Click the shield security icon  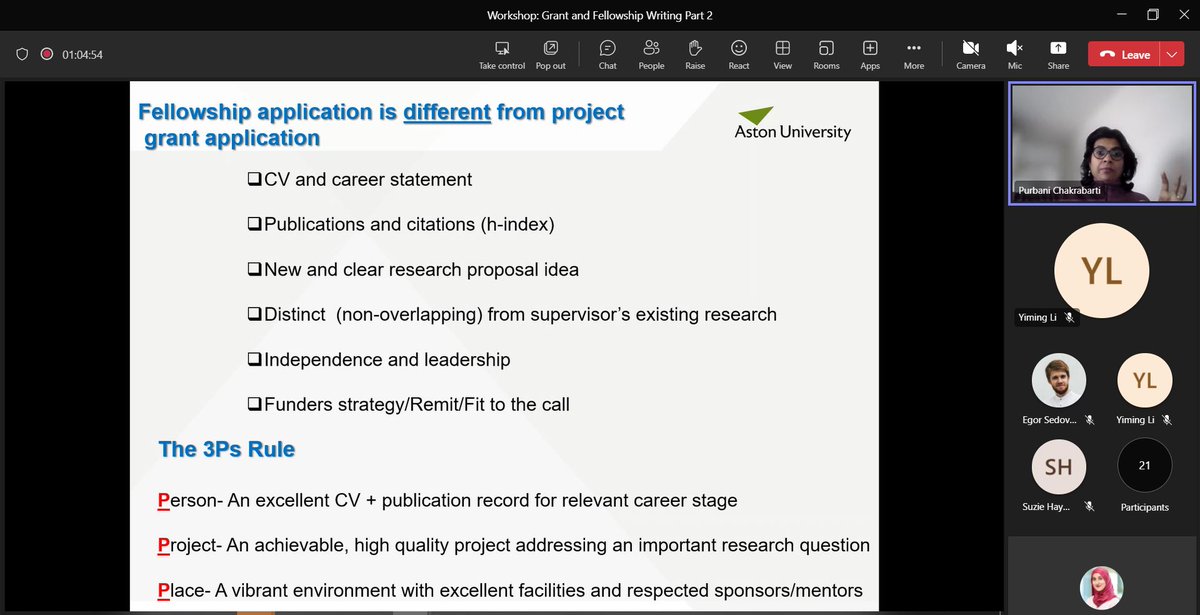coord(22,55)
